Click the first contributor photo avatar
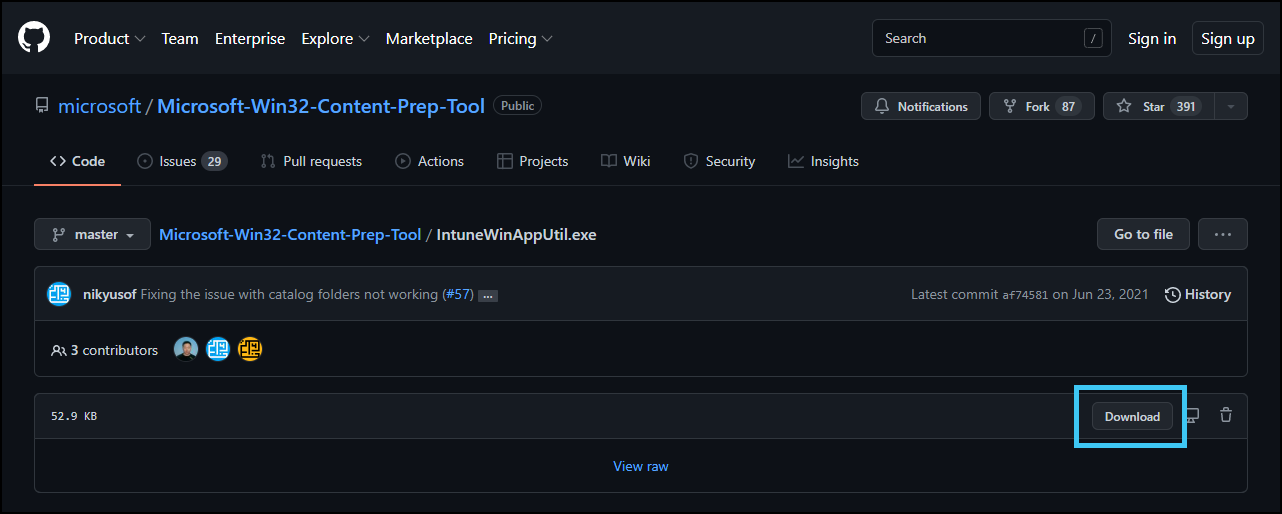Viewport: 1282px width, 514px height. [186, 349]
